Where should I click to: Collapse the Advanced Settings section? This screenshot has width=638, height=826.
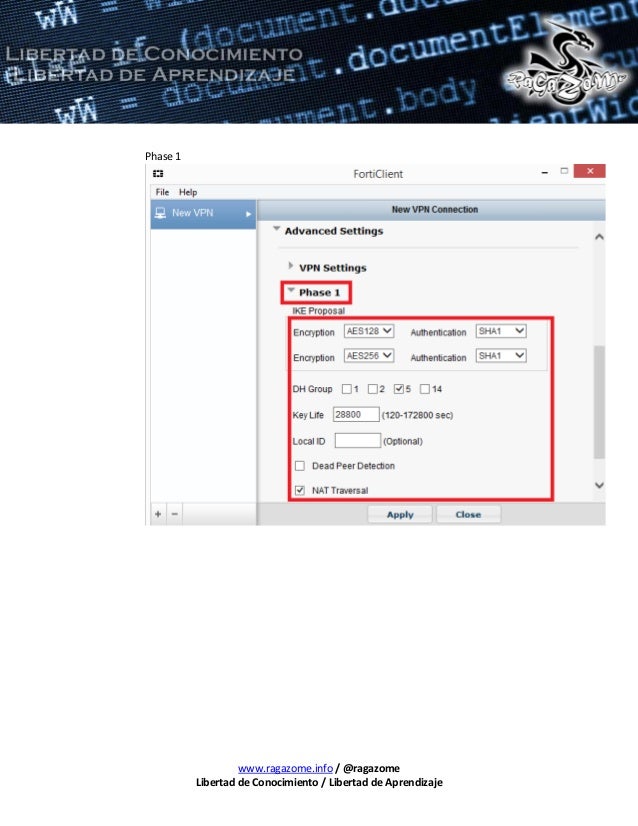coord(277,229)
